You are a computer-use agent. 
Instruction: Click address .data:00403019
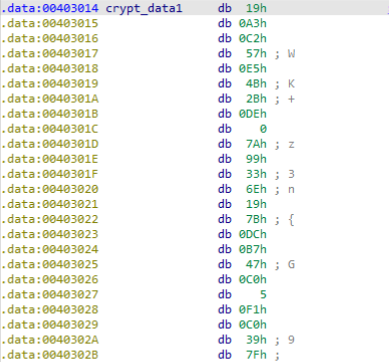click(50, 83)
